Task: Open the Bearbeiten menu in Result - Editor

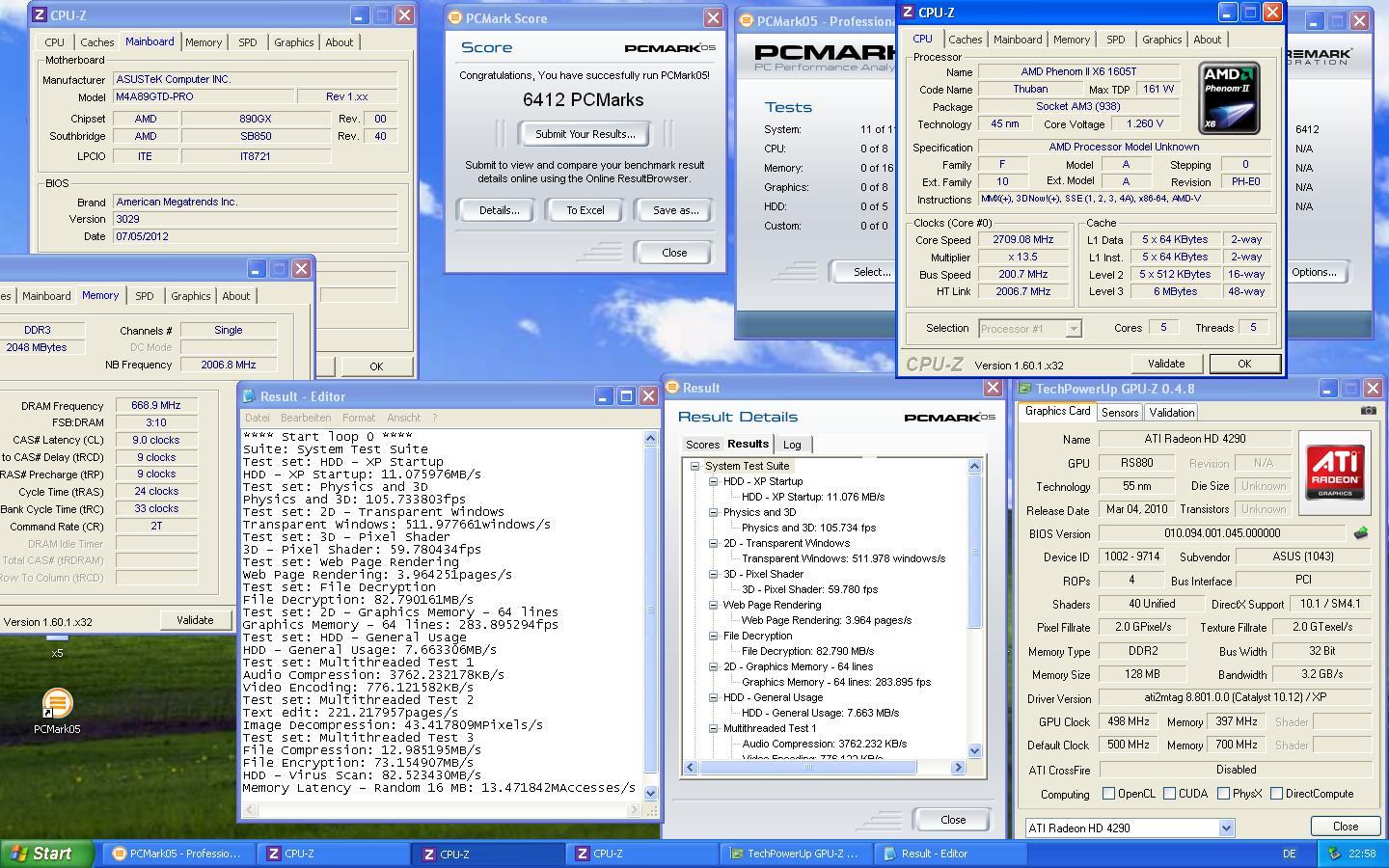Action: (306, 418)
